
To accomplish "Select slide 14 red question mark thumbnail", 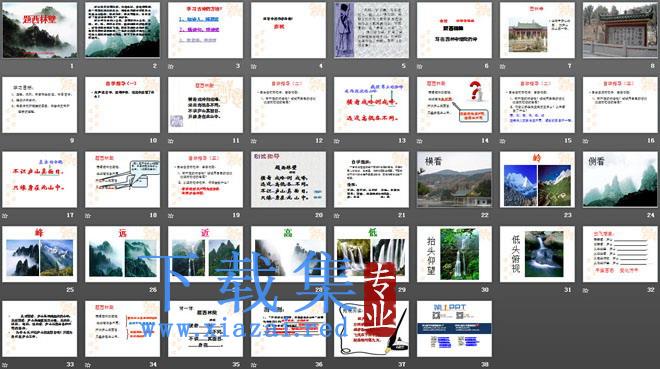I will (454, 105).
